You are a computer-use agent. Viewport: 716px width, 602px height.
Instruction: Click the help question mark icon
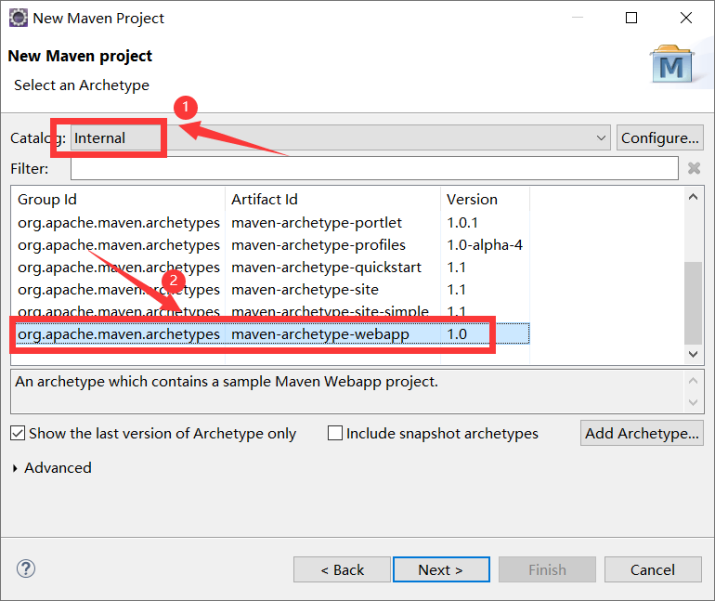point(26,569)
